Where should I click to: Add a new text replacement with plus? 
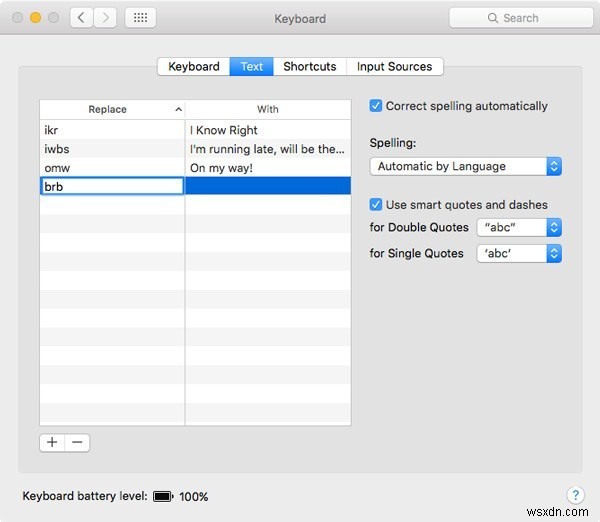(x=52, y=443)
